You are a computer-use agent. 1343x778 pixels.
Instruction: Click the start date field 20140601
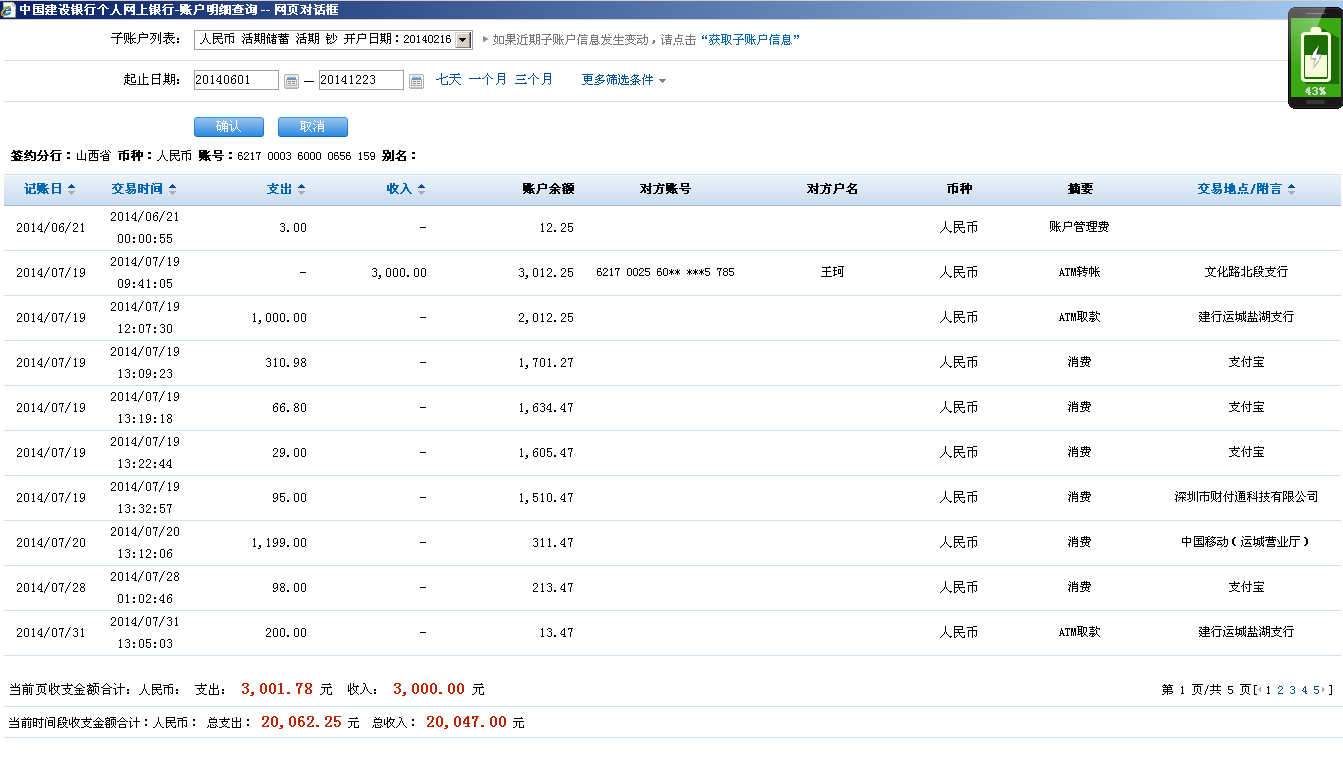[236, 80]
